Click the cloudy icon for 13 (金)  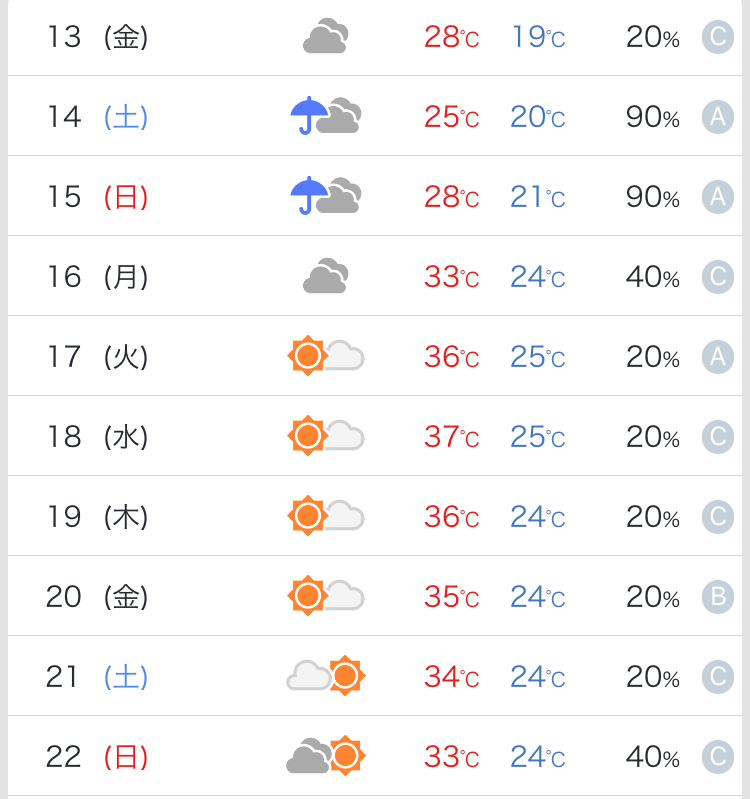point(326,36)
